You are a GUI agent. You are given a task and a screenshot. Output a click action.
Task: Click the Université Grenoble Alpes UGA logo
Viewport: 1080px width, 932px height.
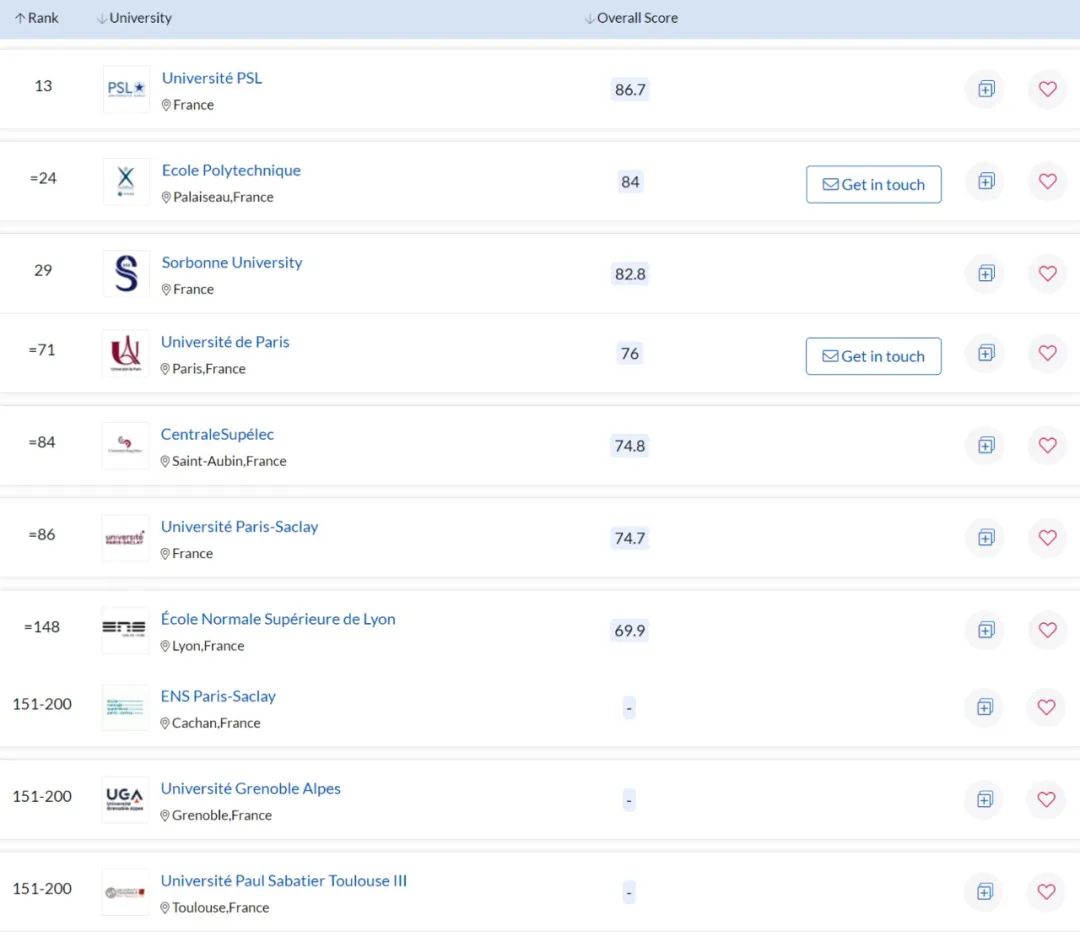[x=125, y=799]
